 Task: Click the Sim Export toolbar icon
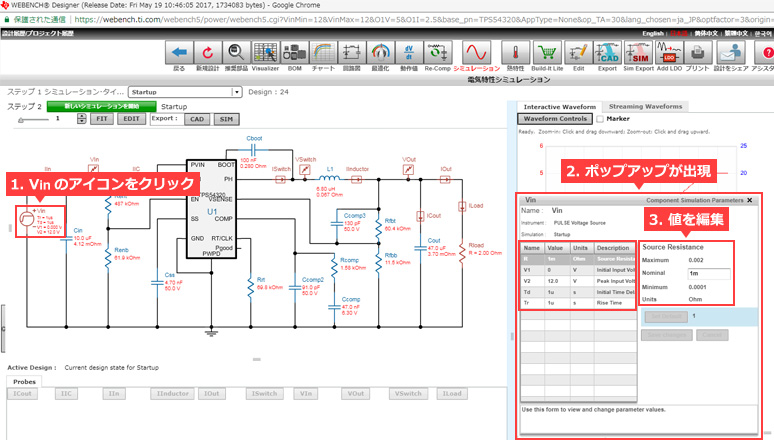[x=638, y=52]
